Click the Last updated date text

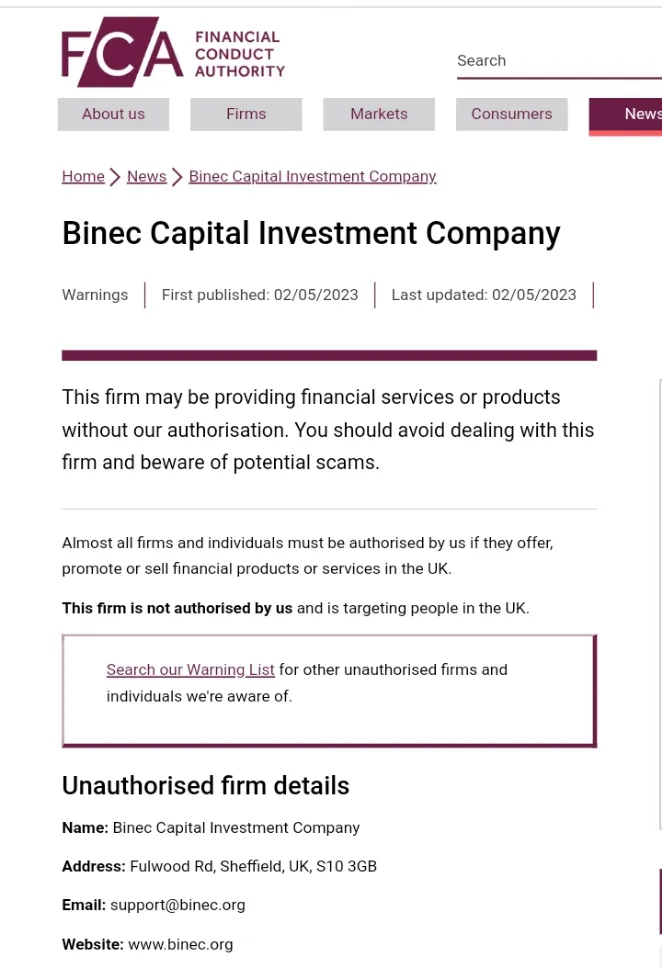click(x=484, y=295)
